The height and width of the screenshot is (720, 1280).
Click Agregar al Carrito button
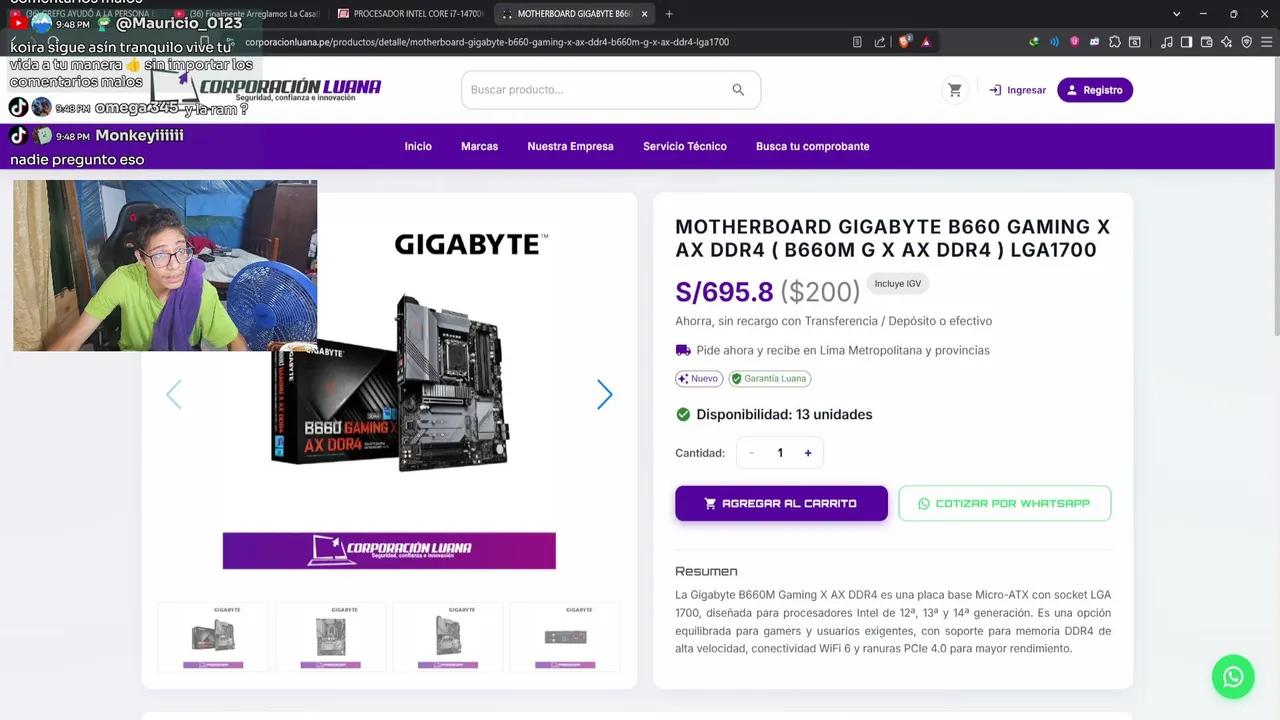(x=781, y=503)
